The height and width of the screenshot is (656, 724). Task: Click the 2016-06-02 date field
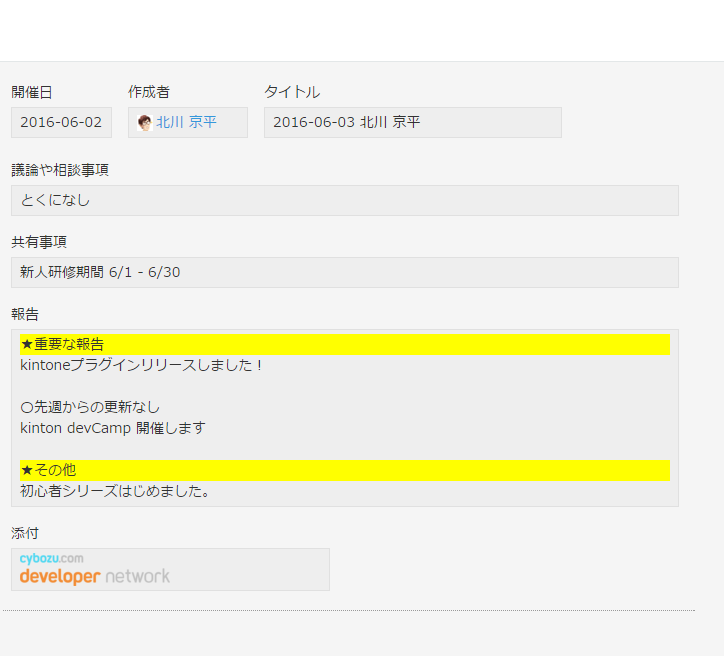pos(61,122)
